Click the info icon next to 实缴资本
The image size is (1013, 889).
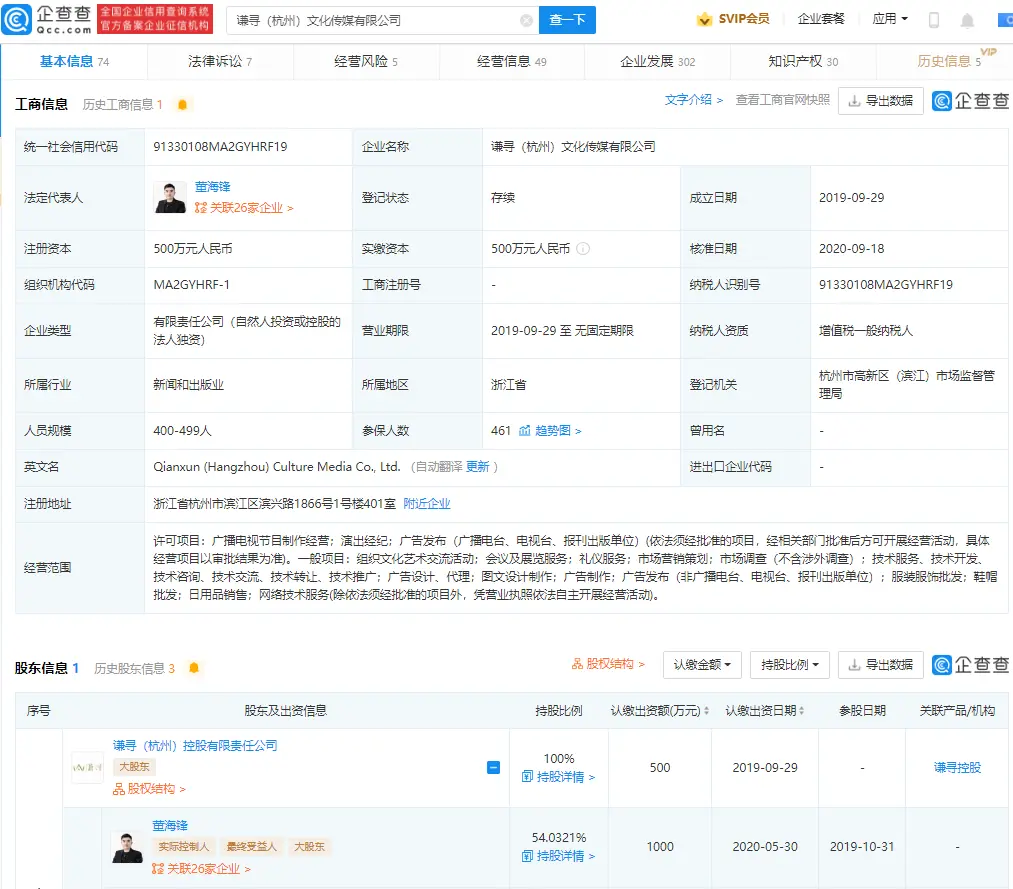(x=583, y=249)
